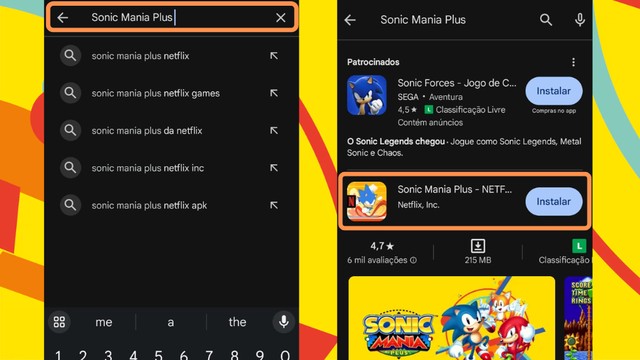
Task: Open the Sonic Mania Plus - NETF... title
Action: pyautogui.click(x=455, y=189)
